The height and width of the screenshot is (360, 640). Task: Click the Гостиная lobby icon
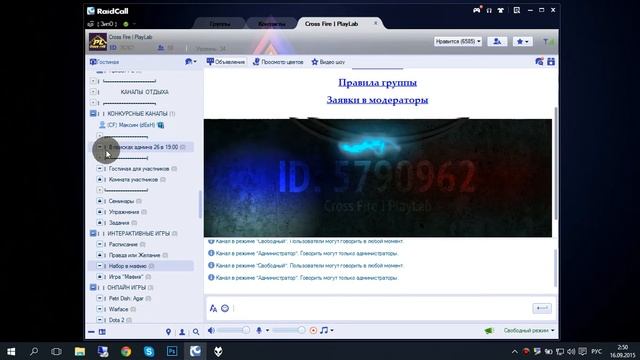point(93,62)
